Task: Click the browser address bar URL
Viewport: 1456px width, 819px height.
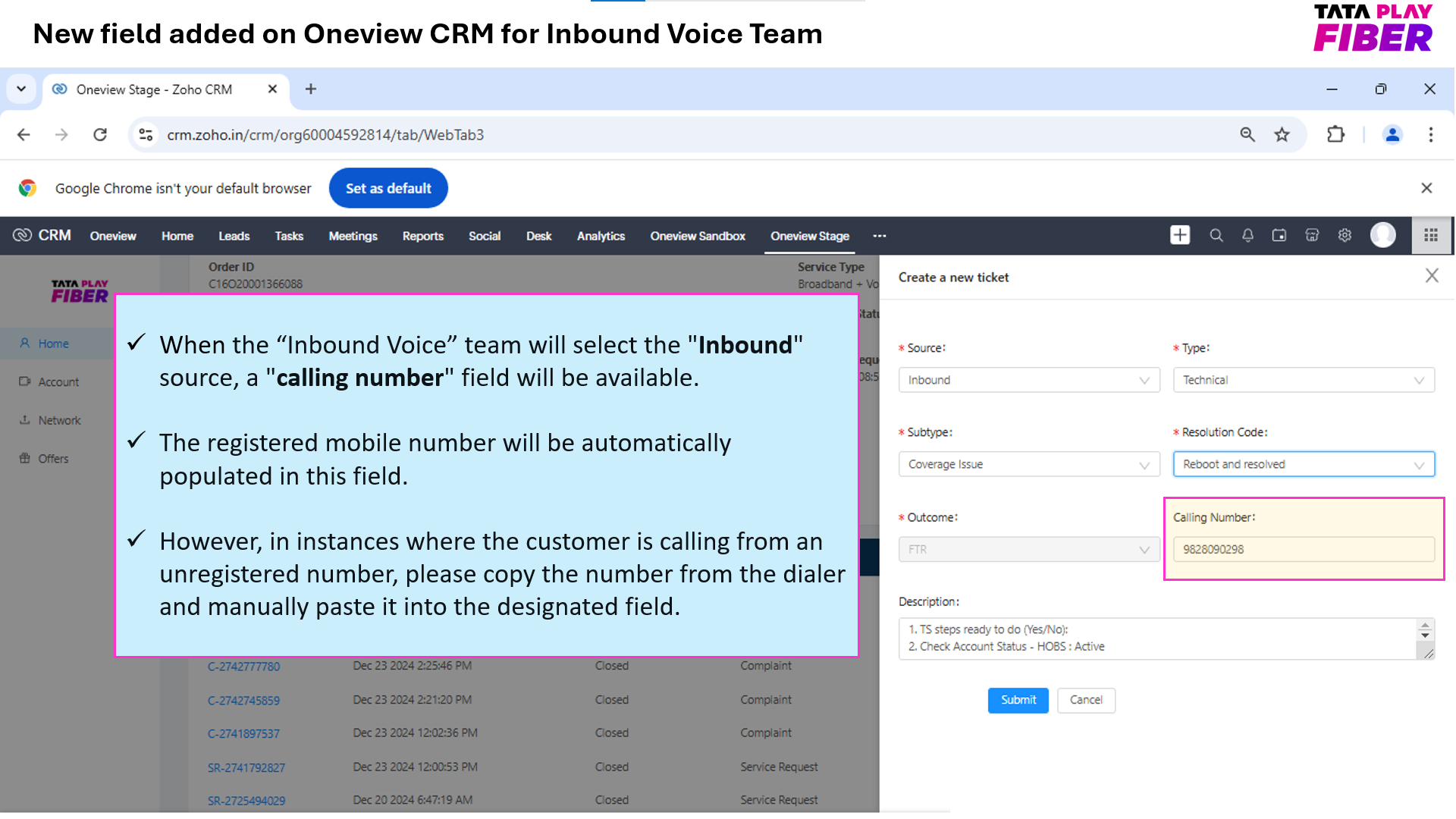Action: [325, 135]
